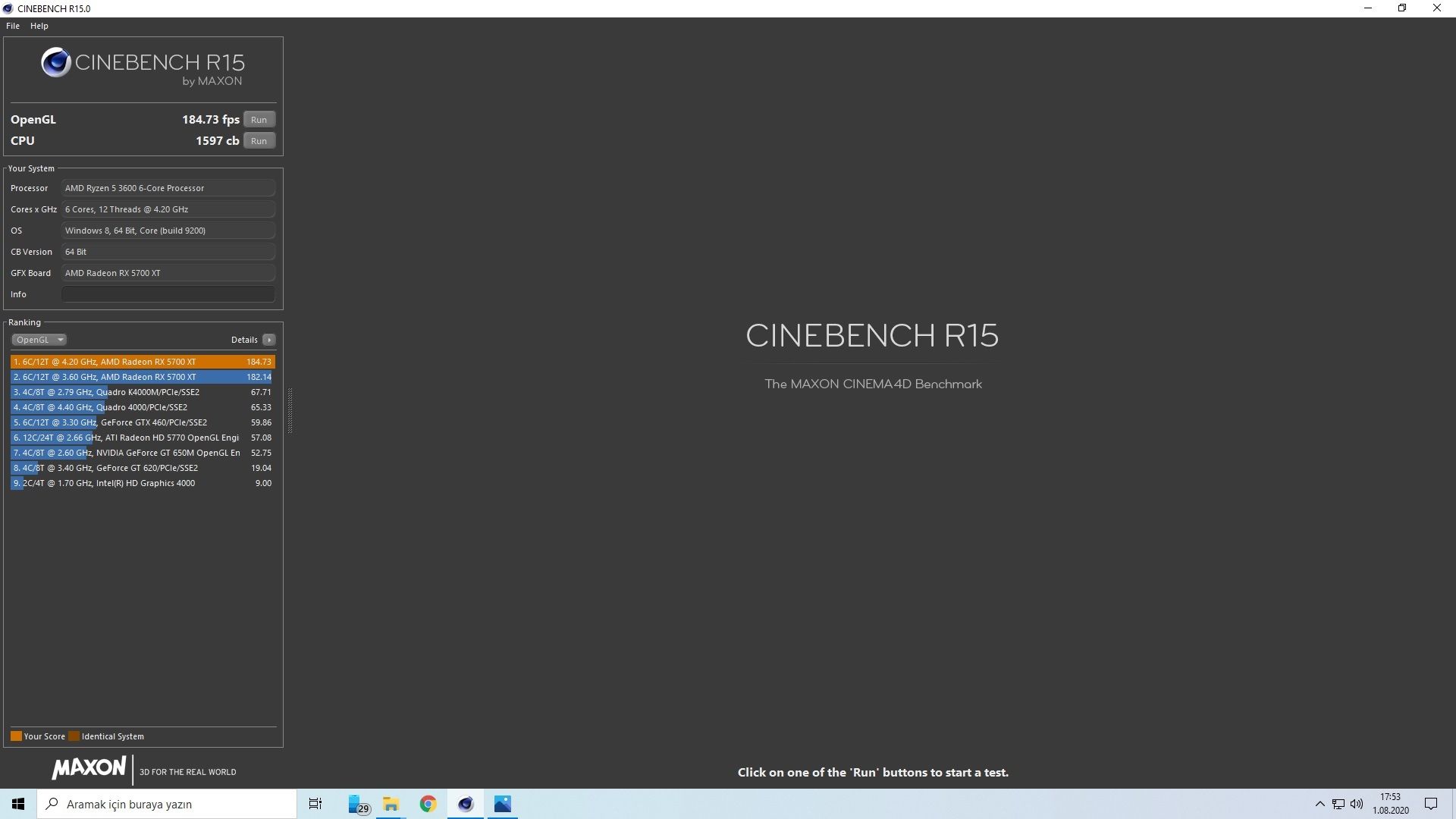Click the Identical System brown swatch
1456x819 pixels.
[74, 736]
